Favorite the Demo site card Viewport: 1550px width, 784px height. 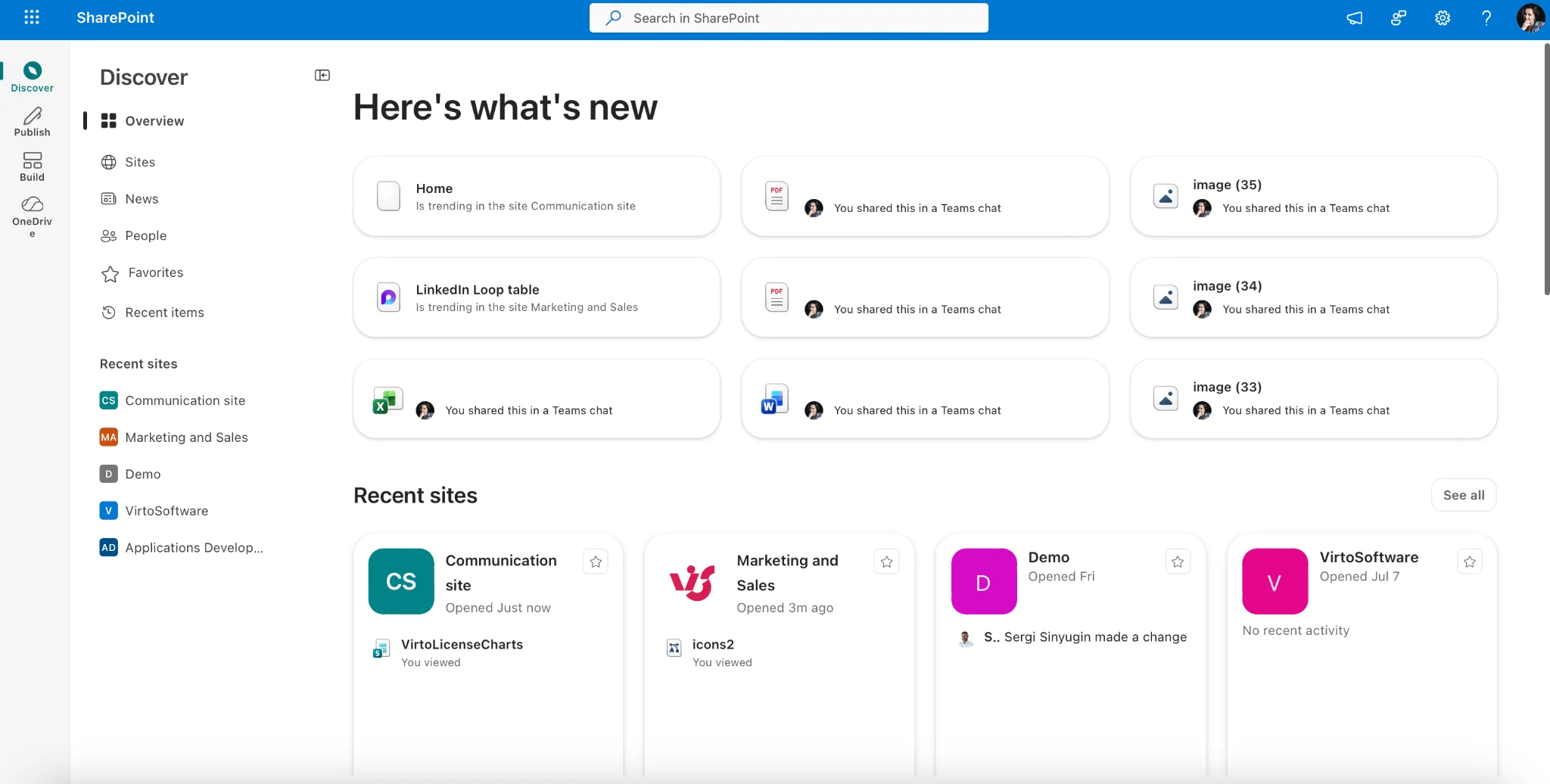tap(1178, 562)
